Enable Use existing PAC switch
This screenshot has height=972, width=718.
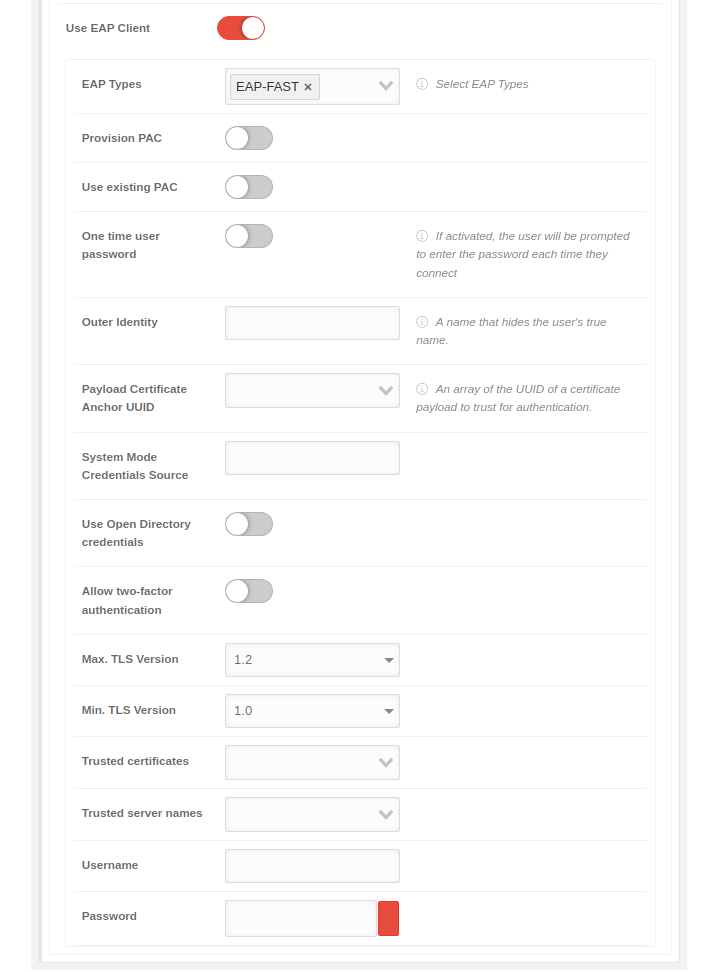coord(249,187)
